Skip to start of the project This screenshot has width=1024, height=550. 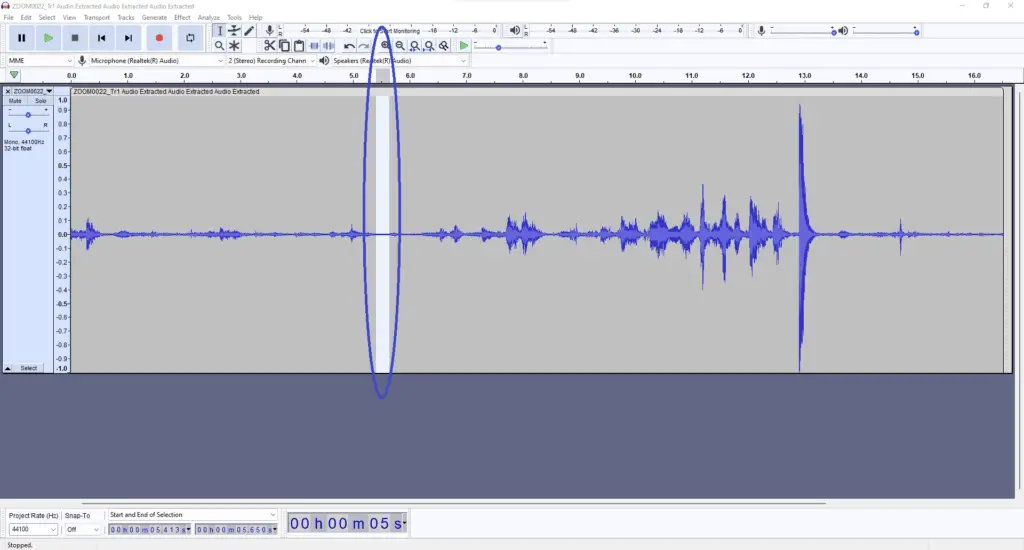pyautogui.click(x=101, y=38)
